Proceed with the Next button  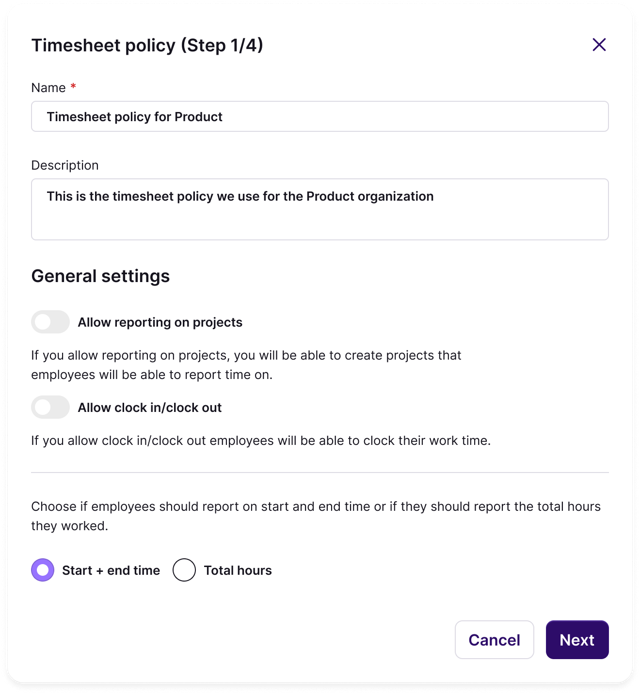pyautogui.click(x=576, y=640)
